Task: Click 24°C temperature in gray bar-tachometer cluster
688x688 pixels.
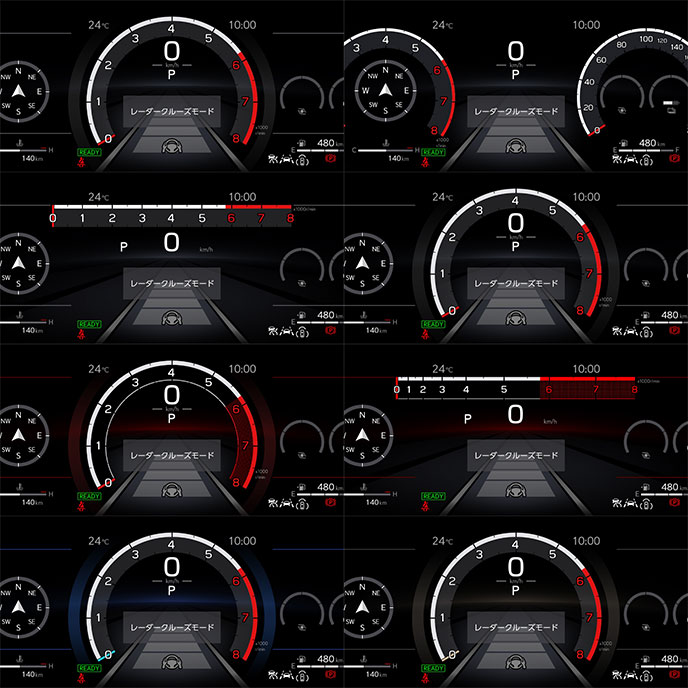Action: coord(98,197)
